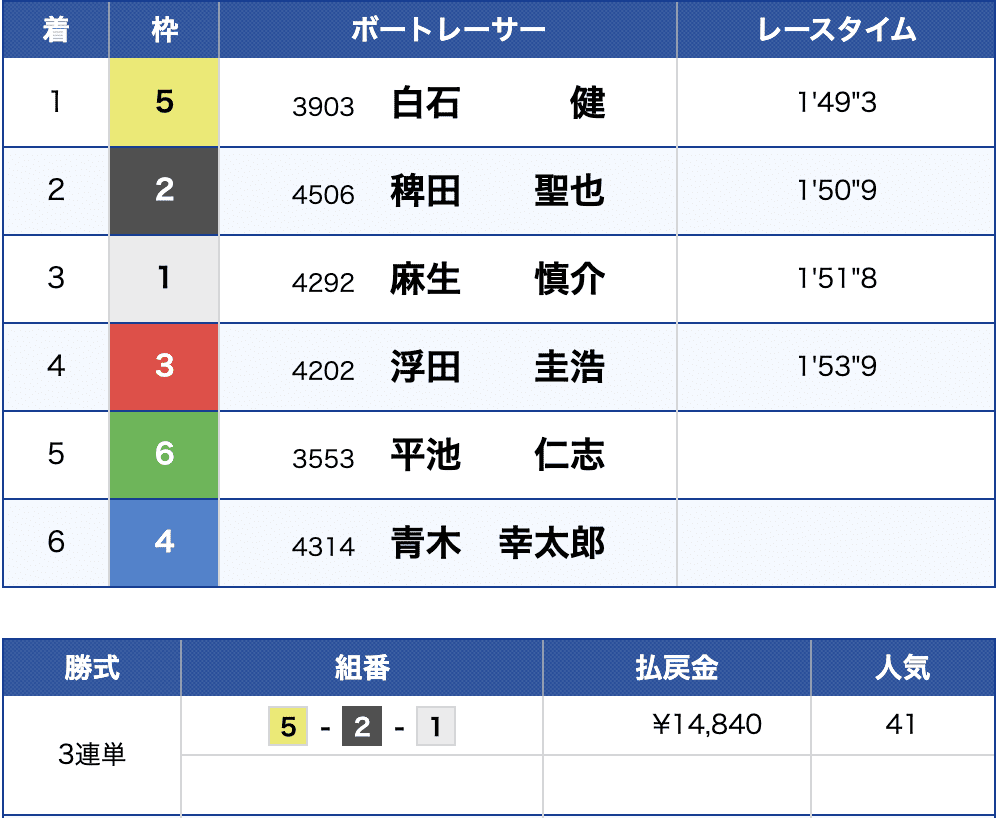
Task: Click the white 1 badge in 組番
Action: tap(436, 726)
